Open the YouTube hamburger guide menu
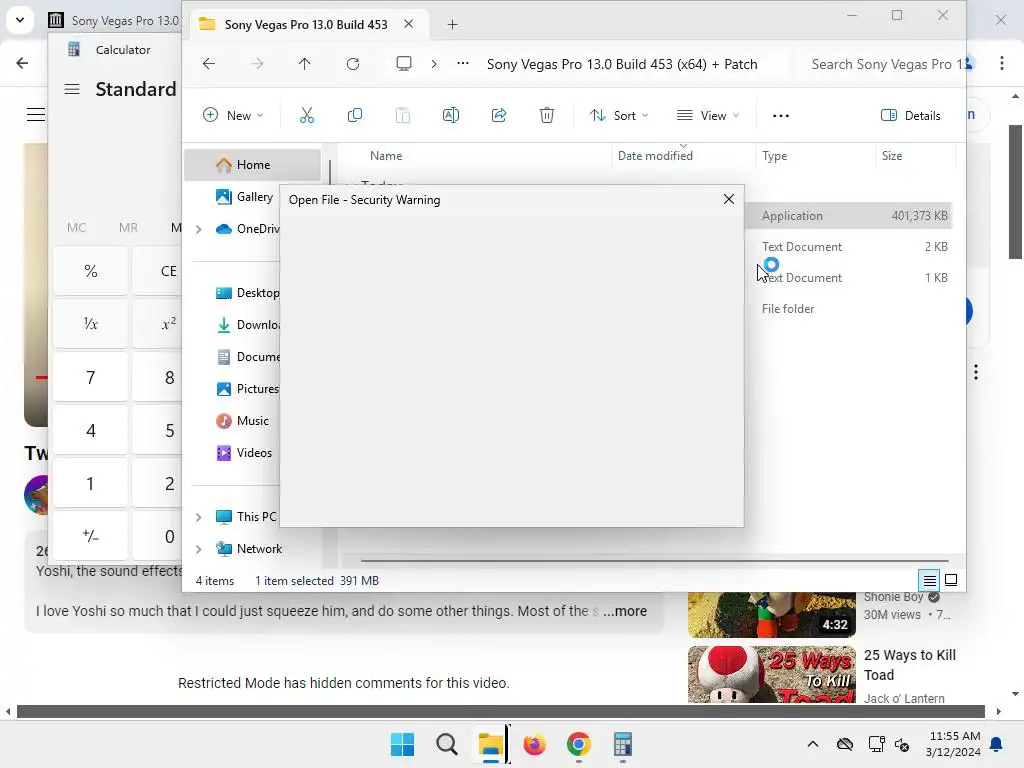 click(36, 114)
